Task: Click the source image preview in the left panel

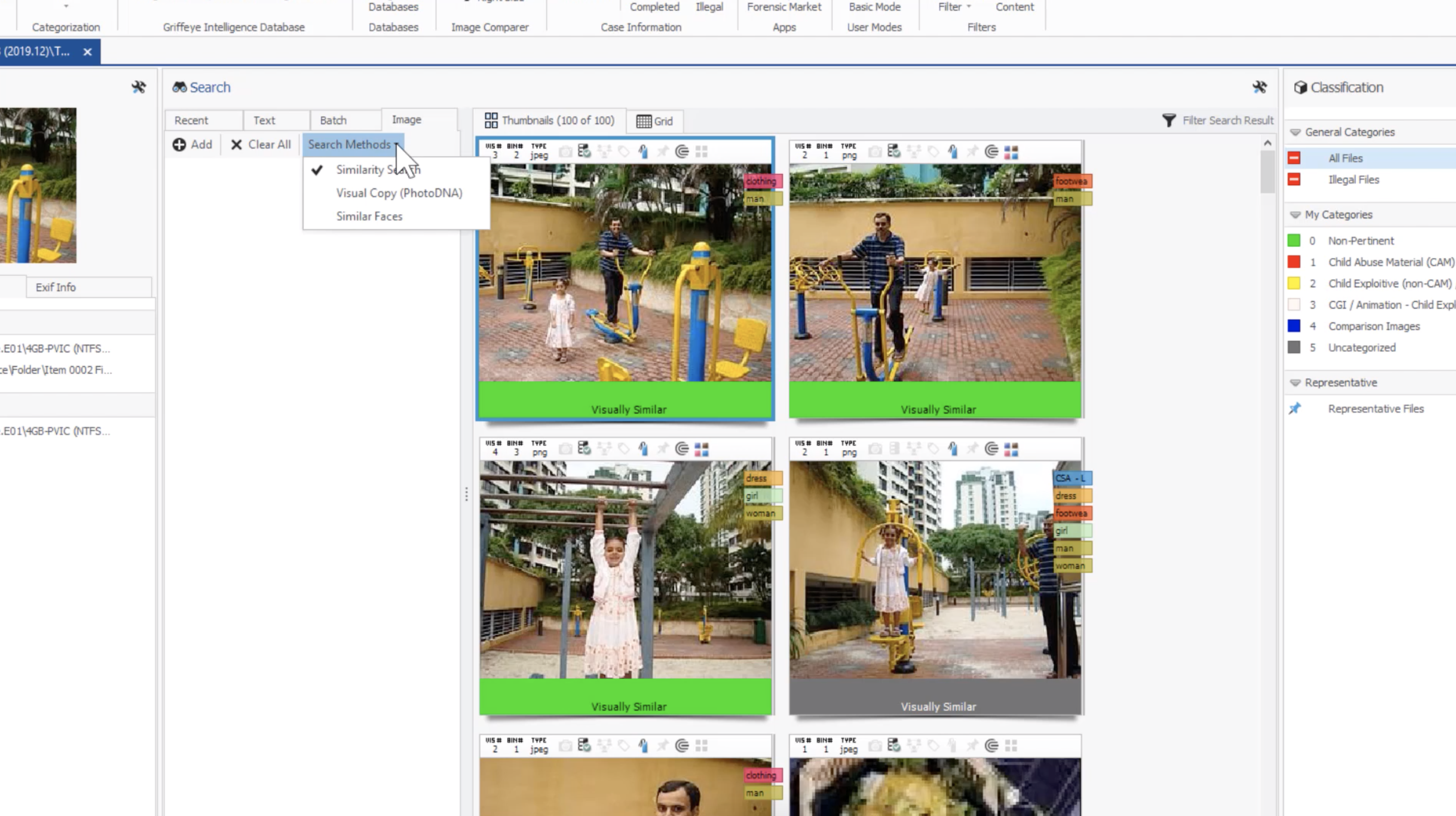Action: coord(38,185)
